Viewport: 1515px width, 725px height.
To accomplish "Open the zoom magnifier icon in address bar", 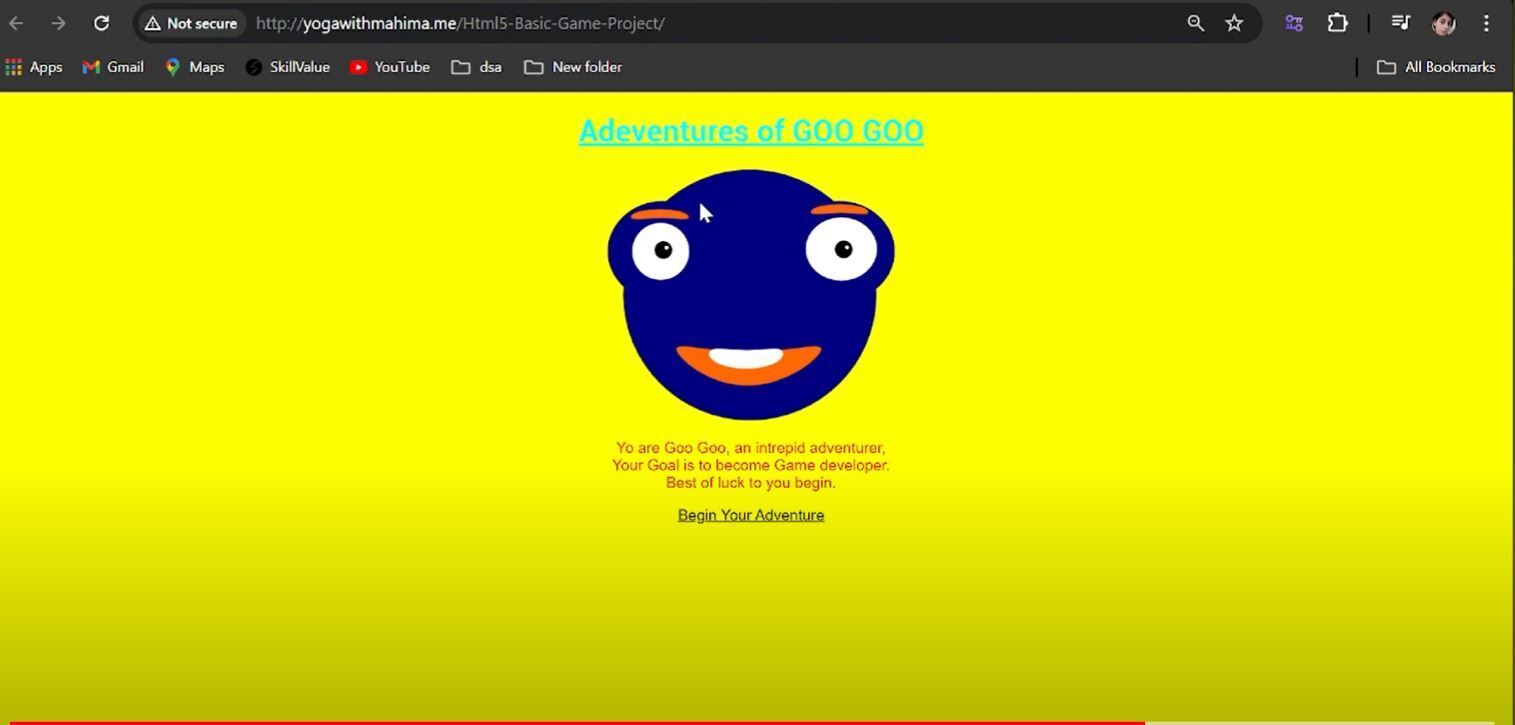I will pyautogui.click(x=1195, y=23).
